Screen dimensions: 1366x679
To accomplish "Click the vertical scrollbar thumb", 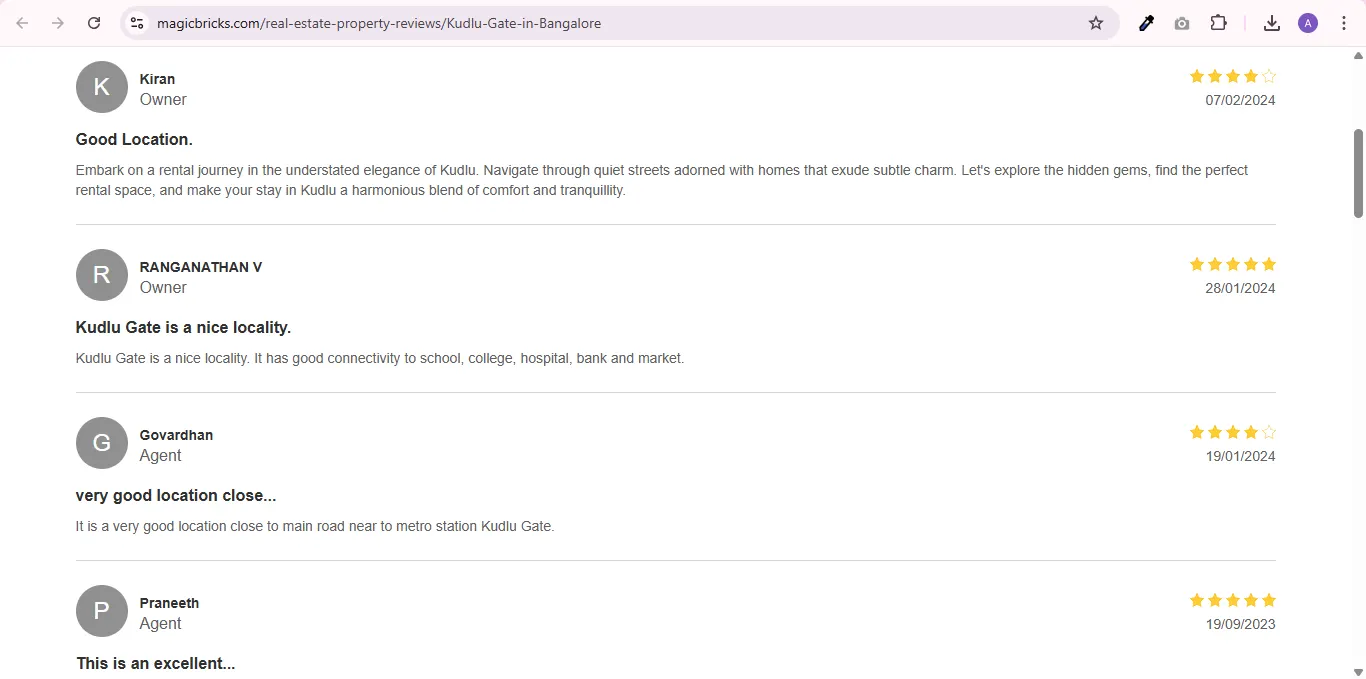I will pyautogui.click(x=1357, y=172).
